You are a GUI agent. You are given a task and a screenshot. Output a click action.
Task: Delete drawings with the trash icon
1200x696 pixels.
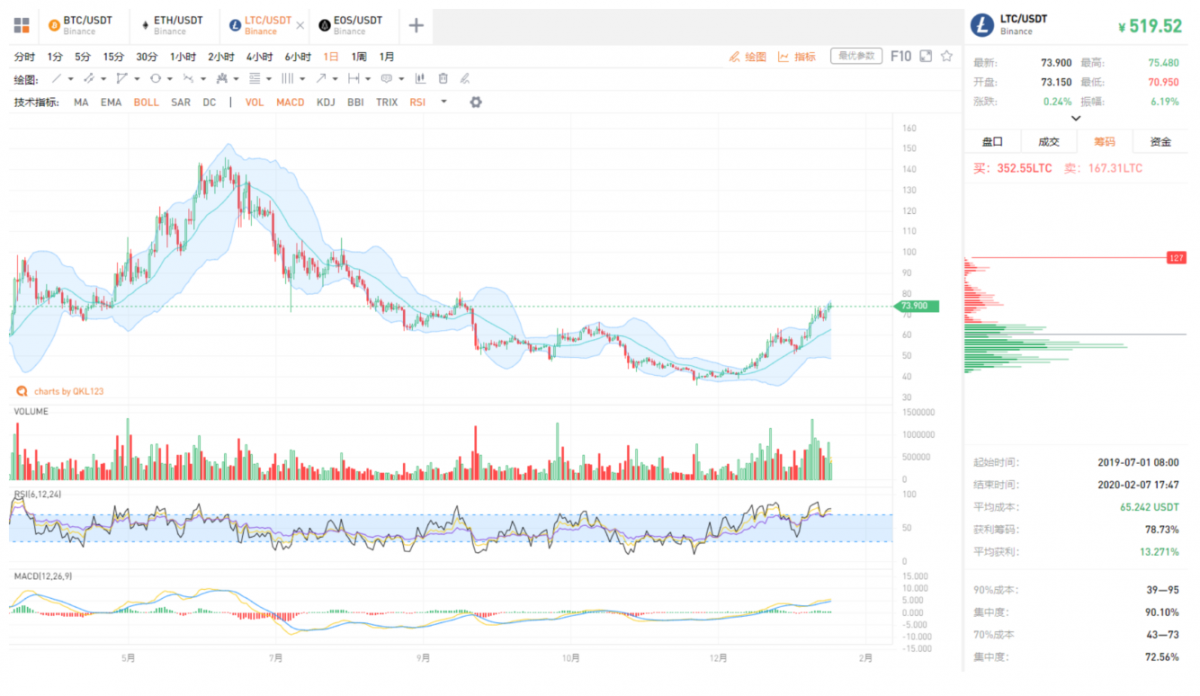click(x=443, y=78)
